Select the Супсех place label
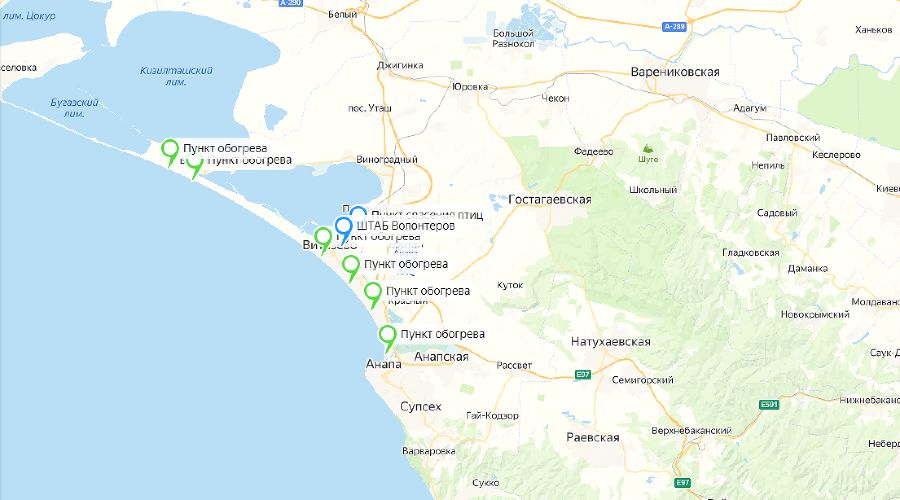900x500 pixels. (421, 406)
